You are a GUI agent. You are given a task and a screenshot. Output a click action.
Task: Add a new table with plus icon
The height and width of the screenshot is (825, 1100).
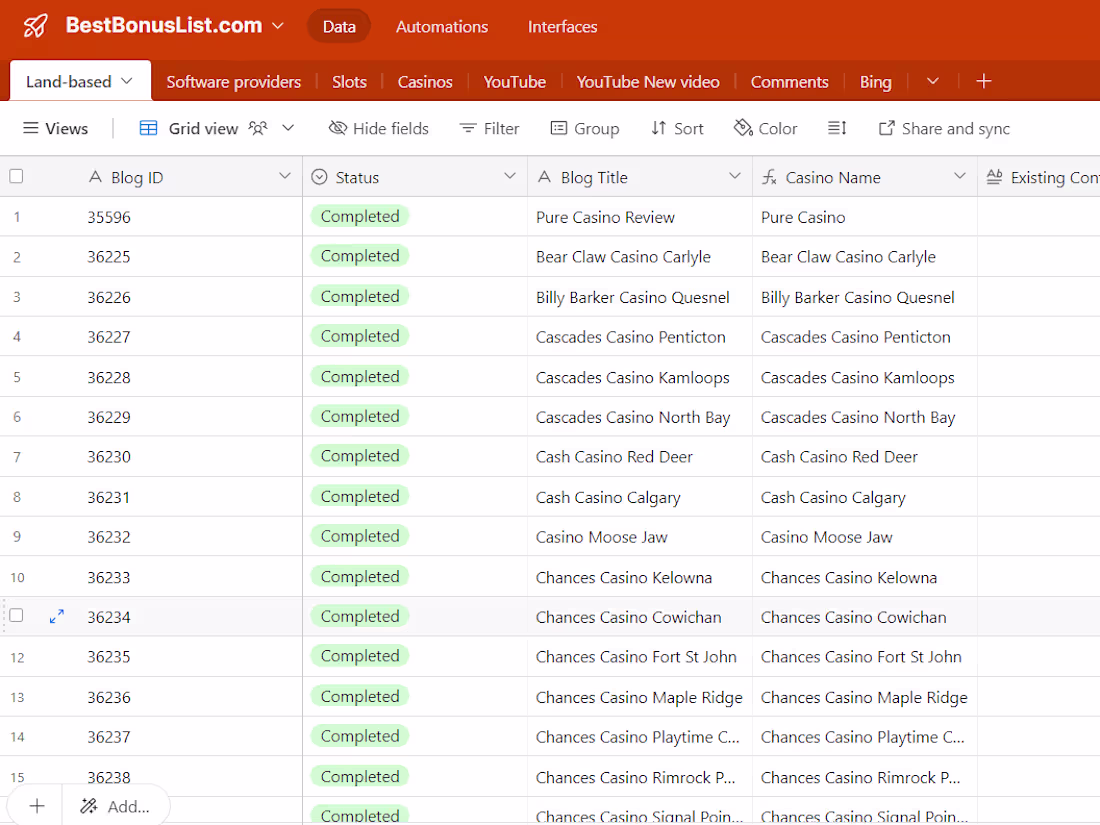coord(984,81)
